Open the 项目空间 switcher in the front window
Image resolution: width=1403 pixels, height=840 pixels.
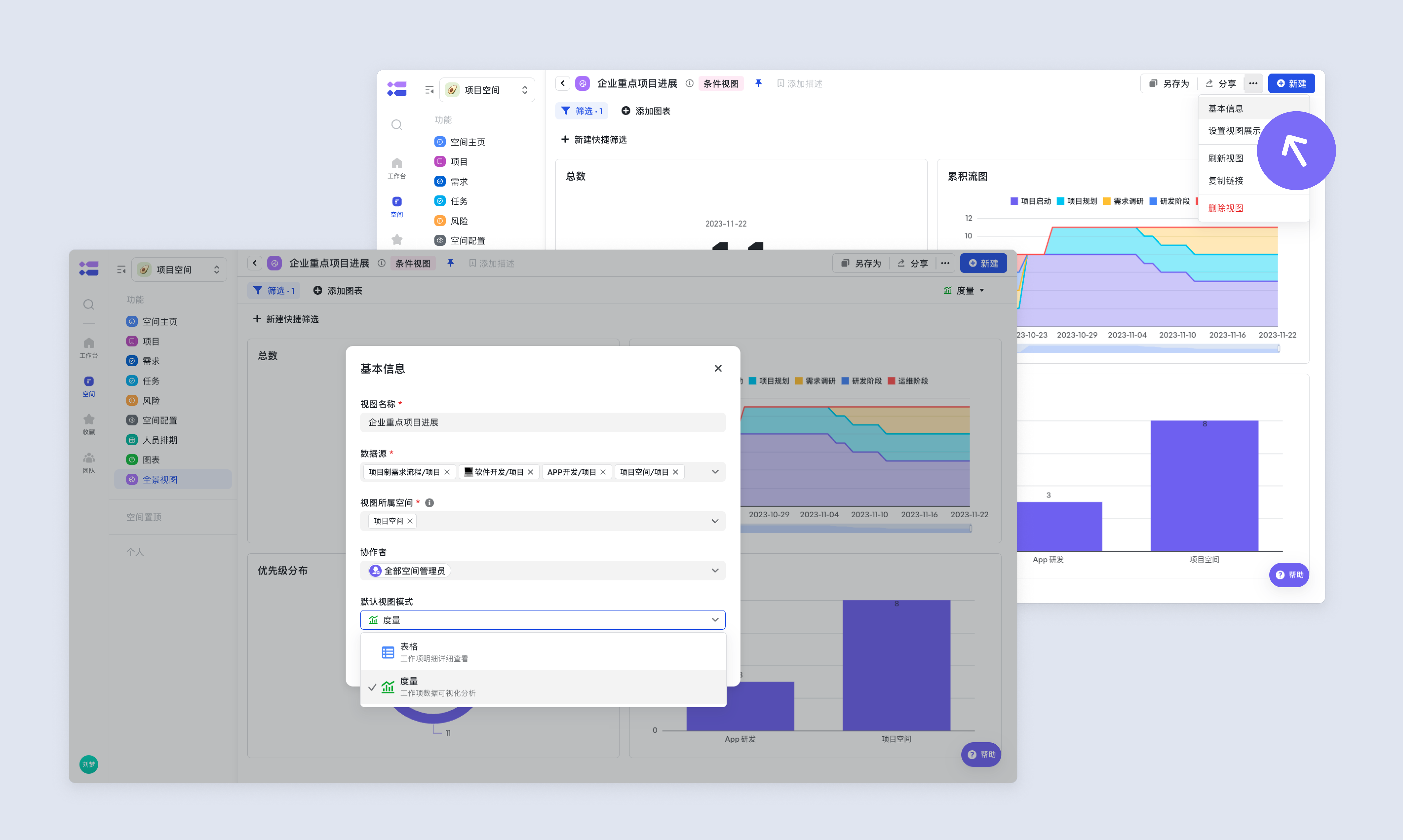[x=179, y=269]
